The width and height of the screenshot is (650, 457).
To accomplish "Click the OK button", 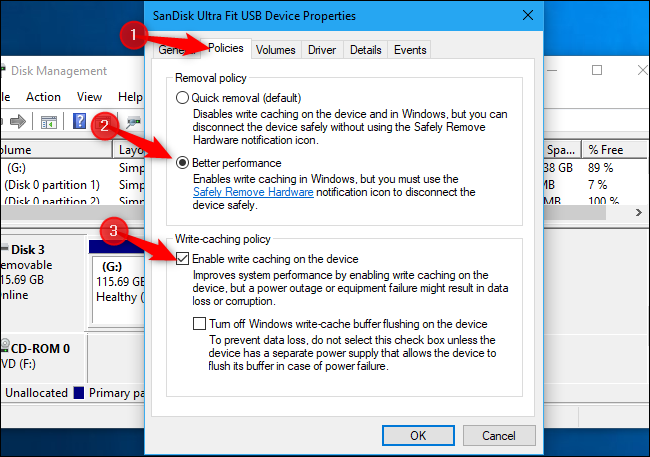I will click(418, 435).
